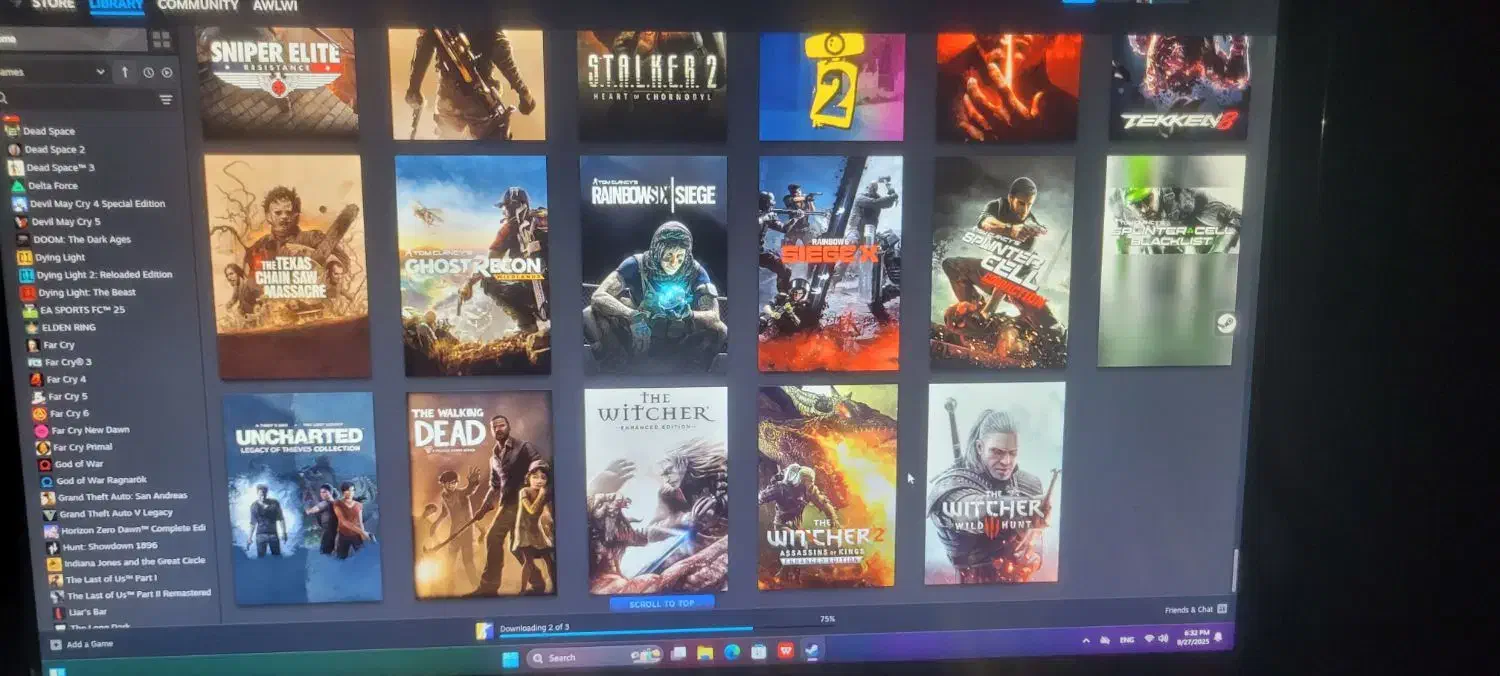Open the advanced filter lines icon
The image size is (1500, 676).
tap(166, 100)
